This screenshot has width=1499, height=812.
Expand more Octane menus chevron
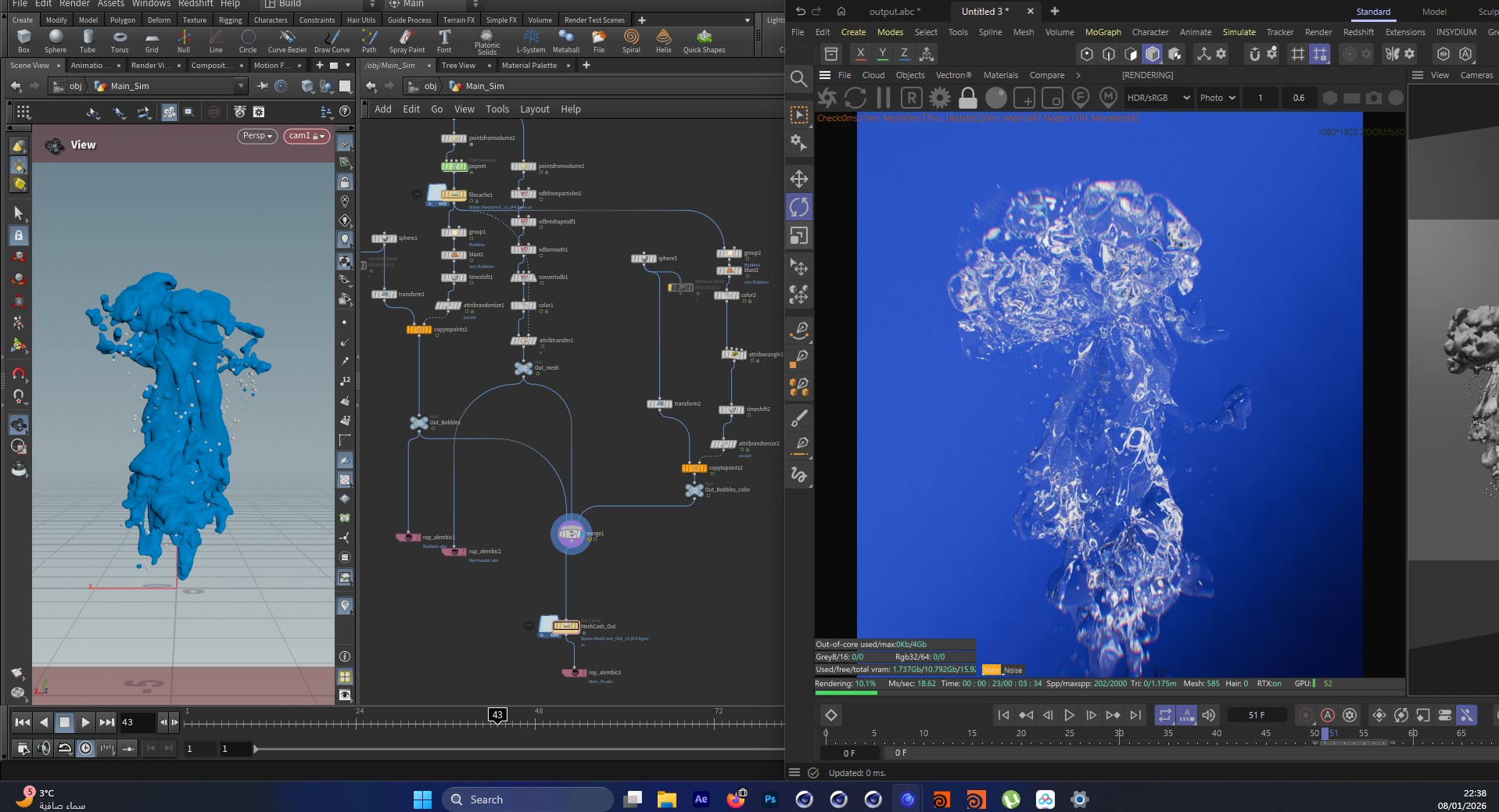coord(1078,75)
